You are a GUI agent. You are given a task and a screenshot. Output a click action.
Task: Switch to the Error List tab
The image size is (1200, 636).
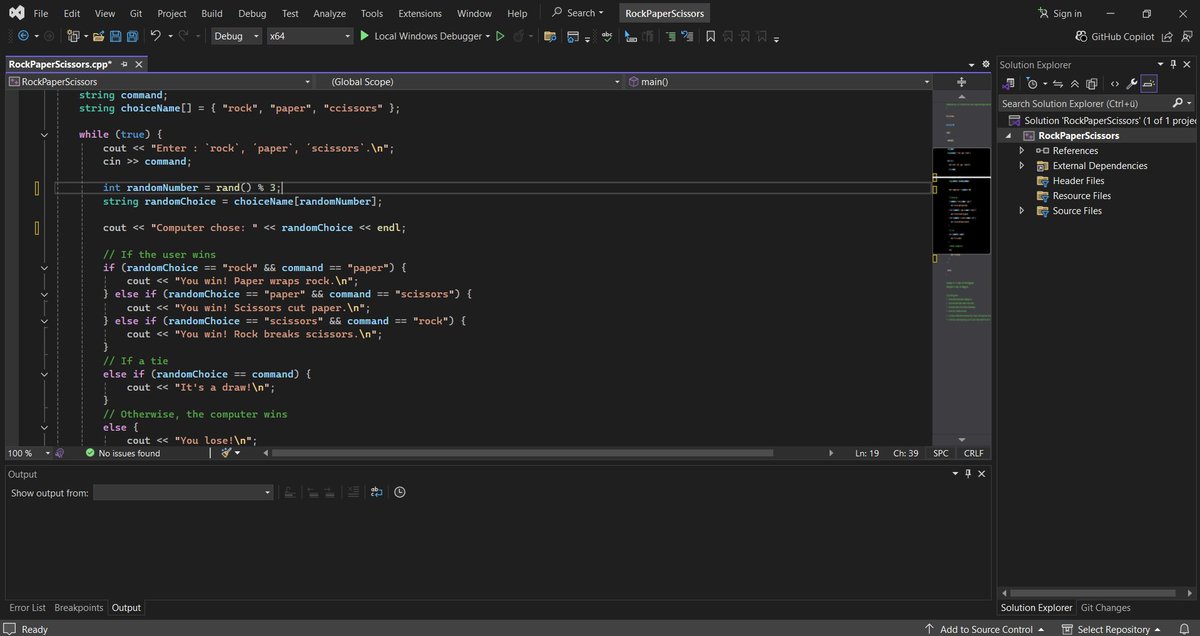click(x=27, y=607)
